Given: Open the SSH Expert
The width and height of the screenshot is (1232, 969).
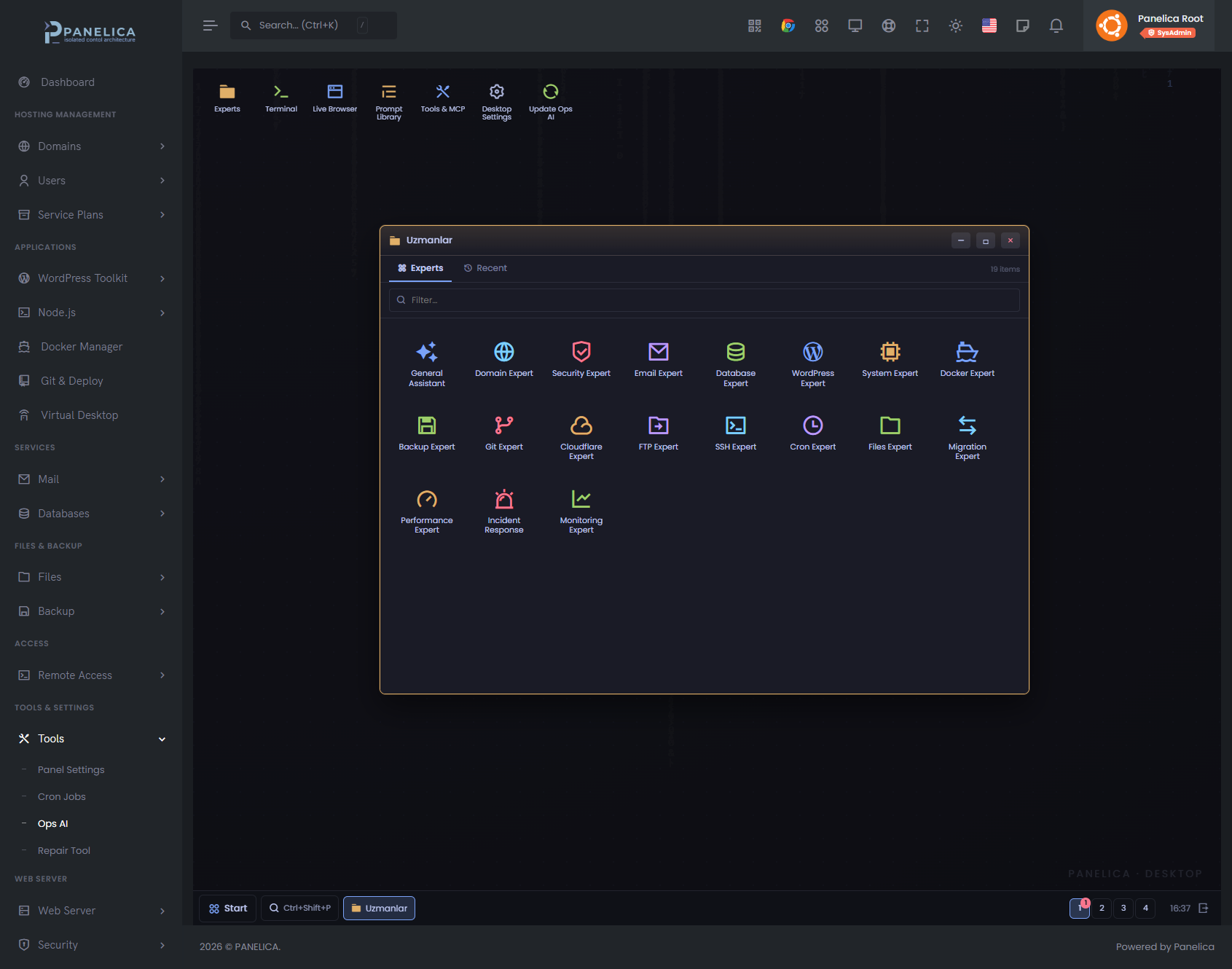Looking at the screenshot, I should [x=736, y=433].
